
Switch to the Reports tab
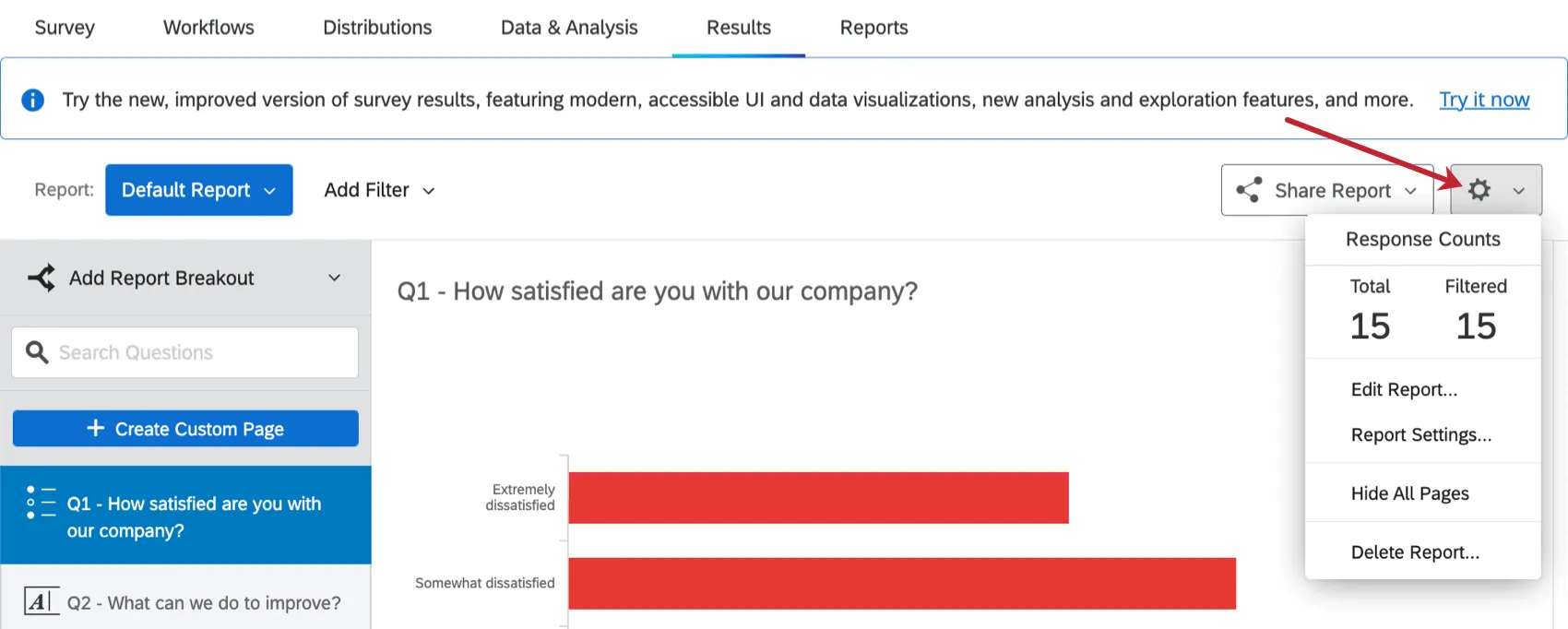click(x=873, y=27)
